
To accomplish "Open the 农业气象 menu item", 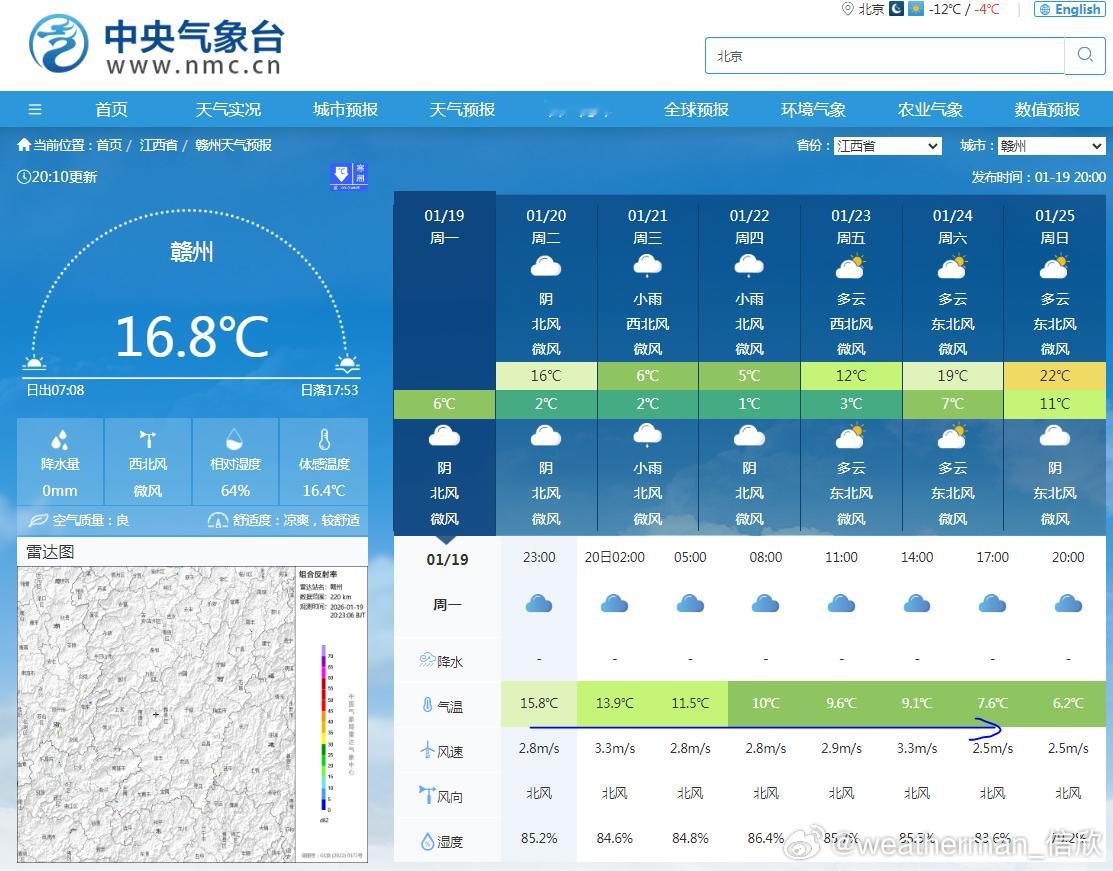I will (930, 109).
